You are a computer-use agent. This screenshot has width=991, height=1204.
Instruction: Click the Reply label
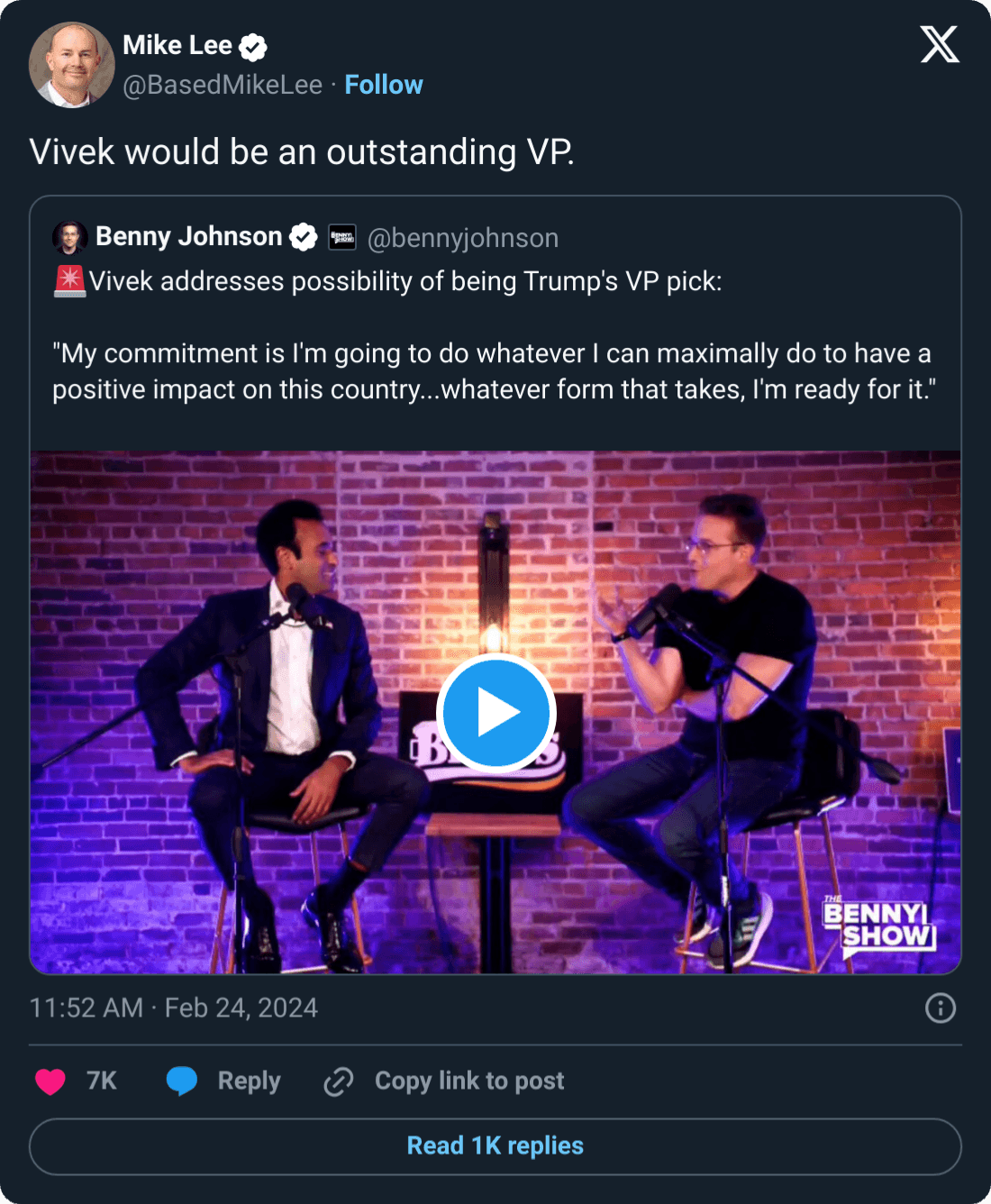249,1081
